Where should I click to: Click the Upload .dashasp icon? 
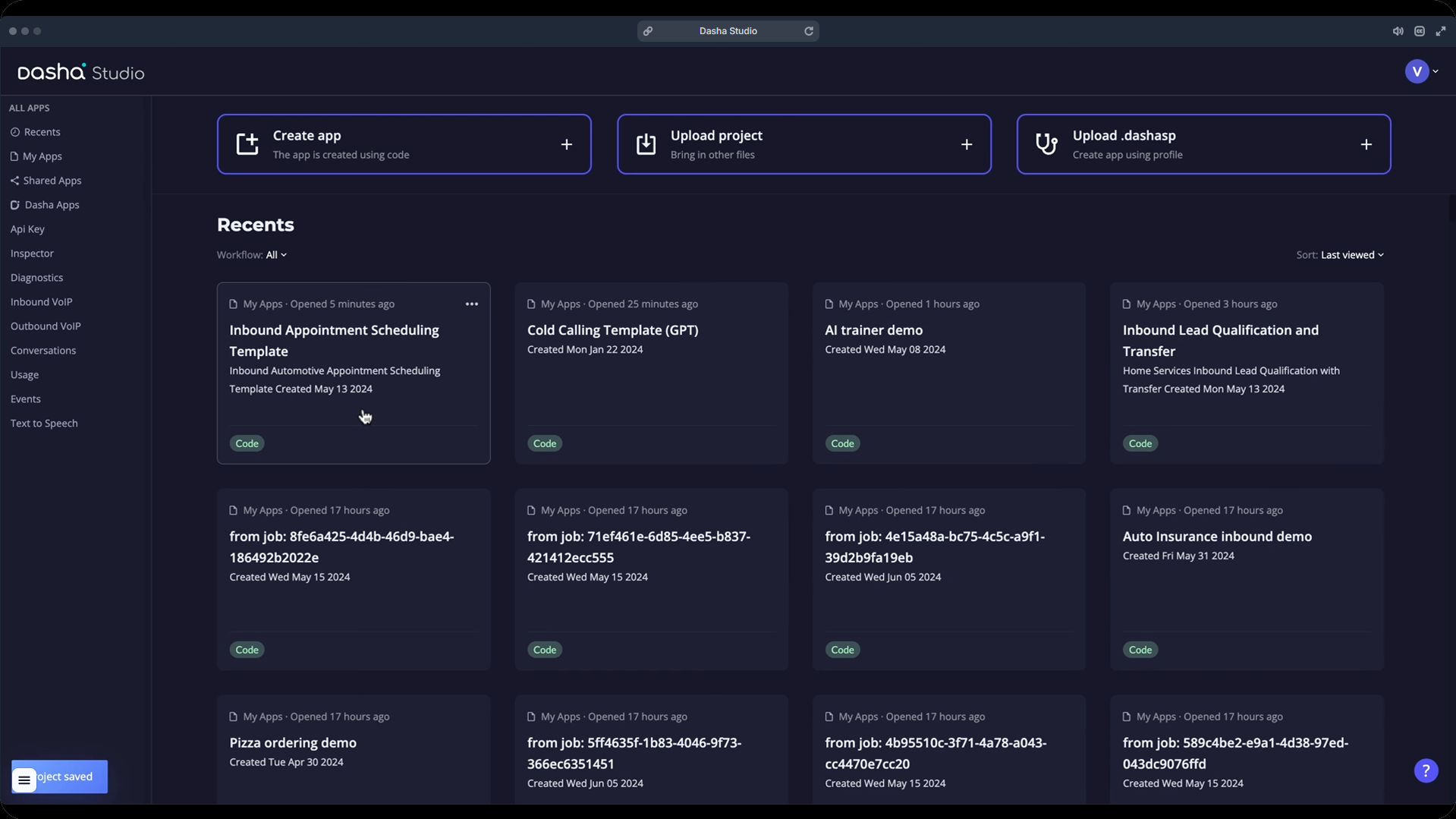1046,143
